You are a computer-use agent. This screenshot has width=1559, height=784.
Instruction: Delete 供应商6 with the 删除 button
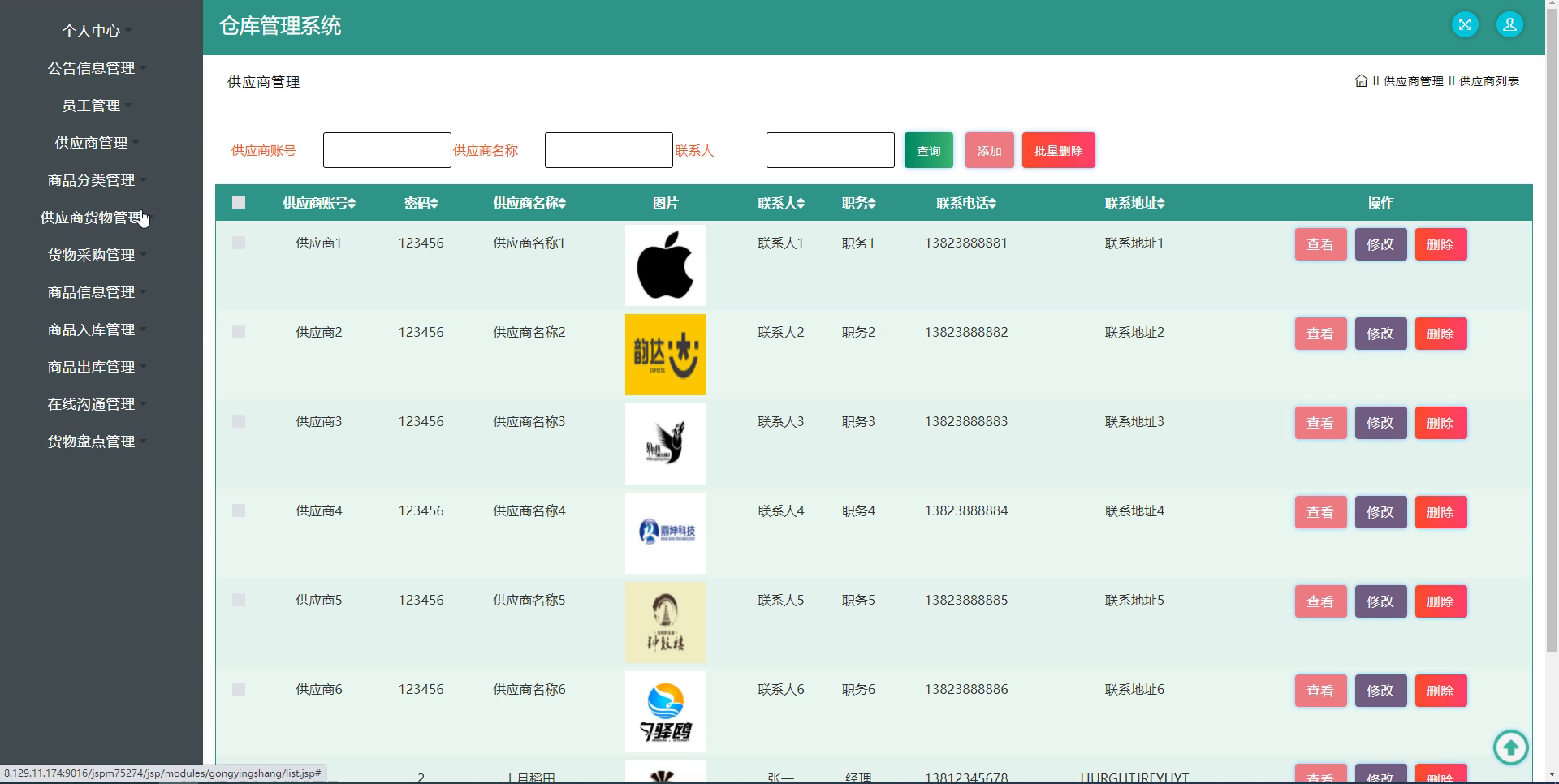(x=1440, y=691)
